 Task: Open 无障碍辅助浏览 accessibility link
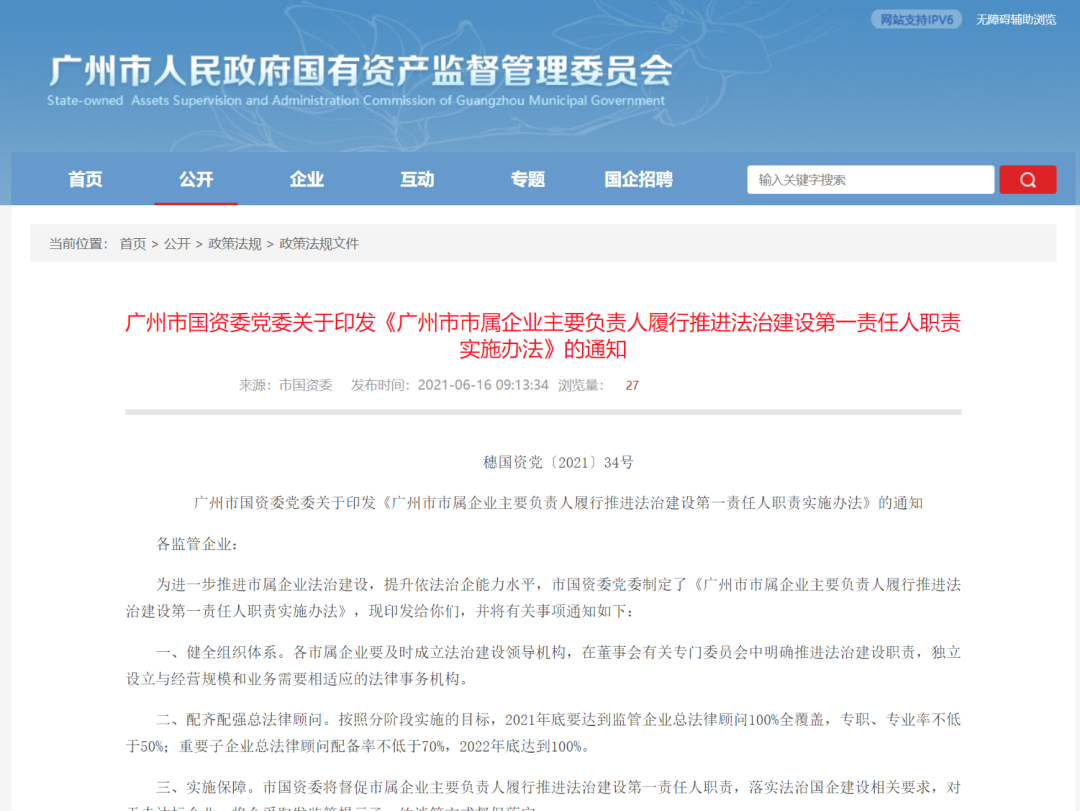click(x=1015, y=20)
